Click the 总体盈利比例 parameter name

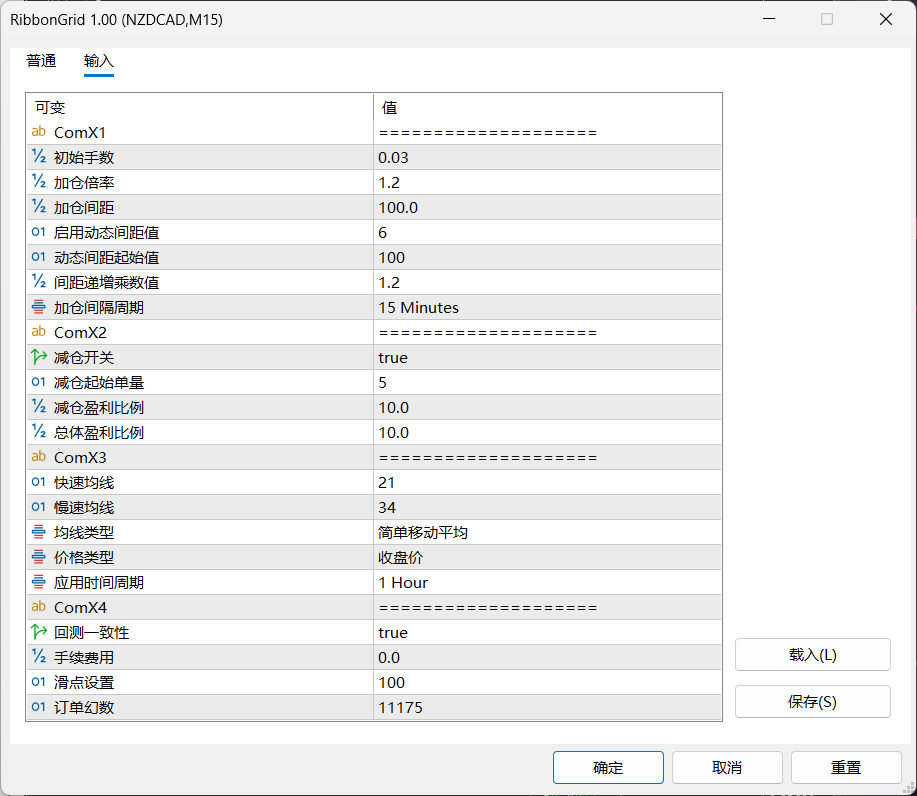(x=99, y=433)
